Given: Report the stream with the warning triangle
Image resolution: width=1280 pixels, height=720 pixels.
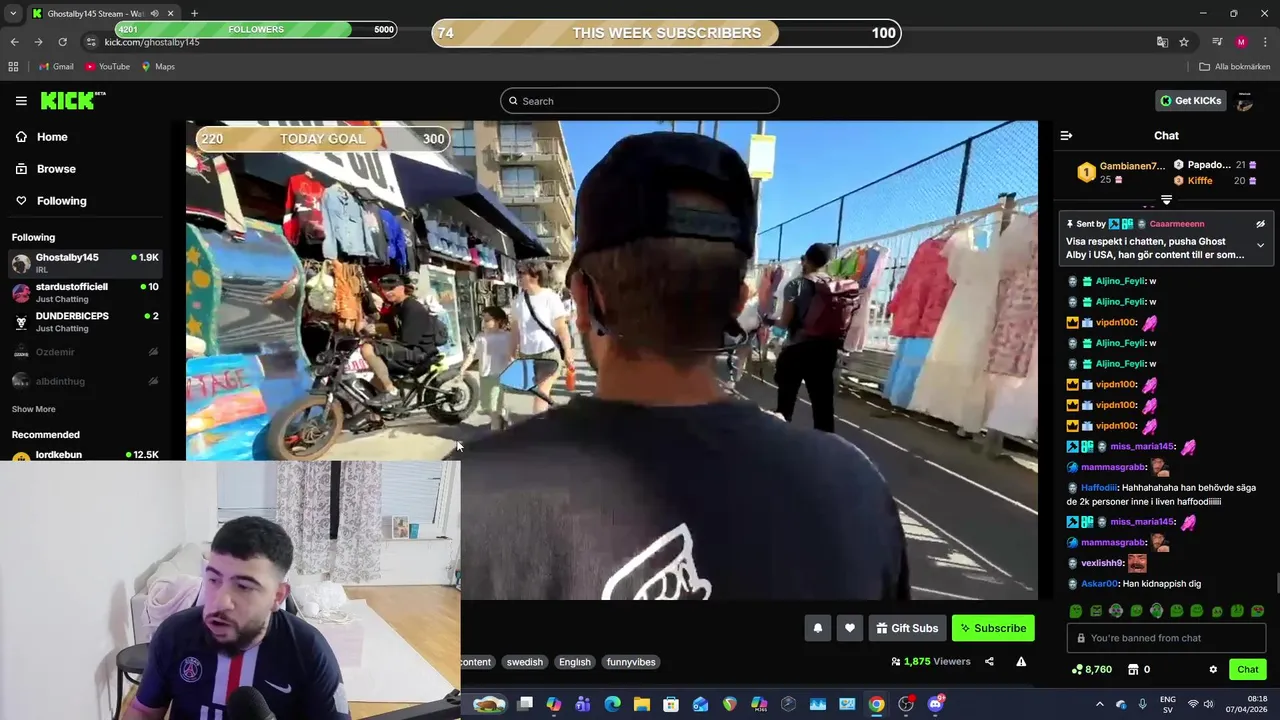Looking at the screenshot, I should 1021,661.
